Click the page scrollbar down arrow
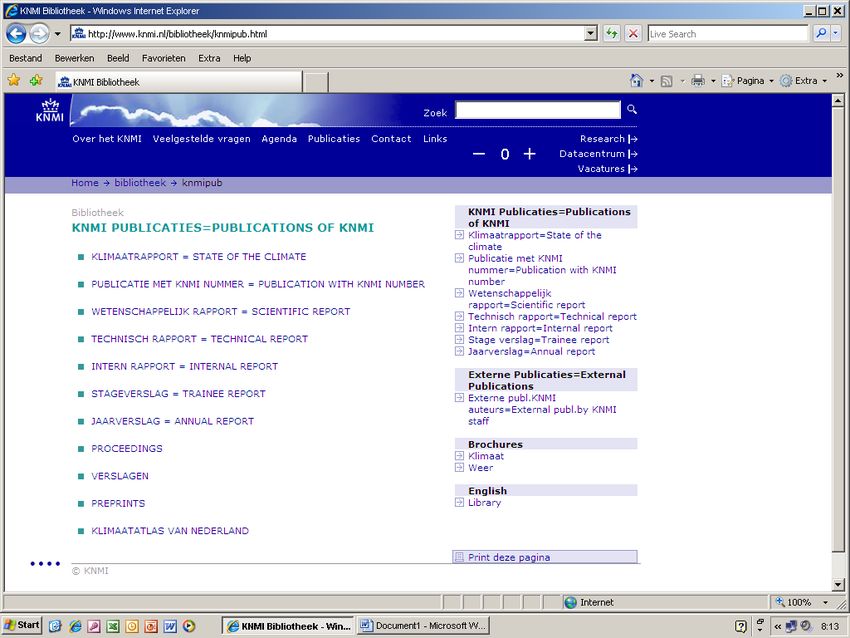The image size is (850, 638). click(x=838, y=585)
